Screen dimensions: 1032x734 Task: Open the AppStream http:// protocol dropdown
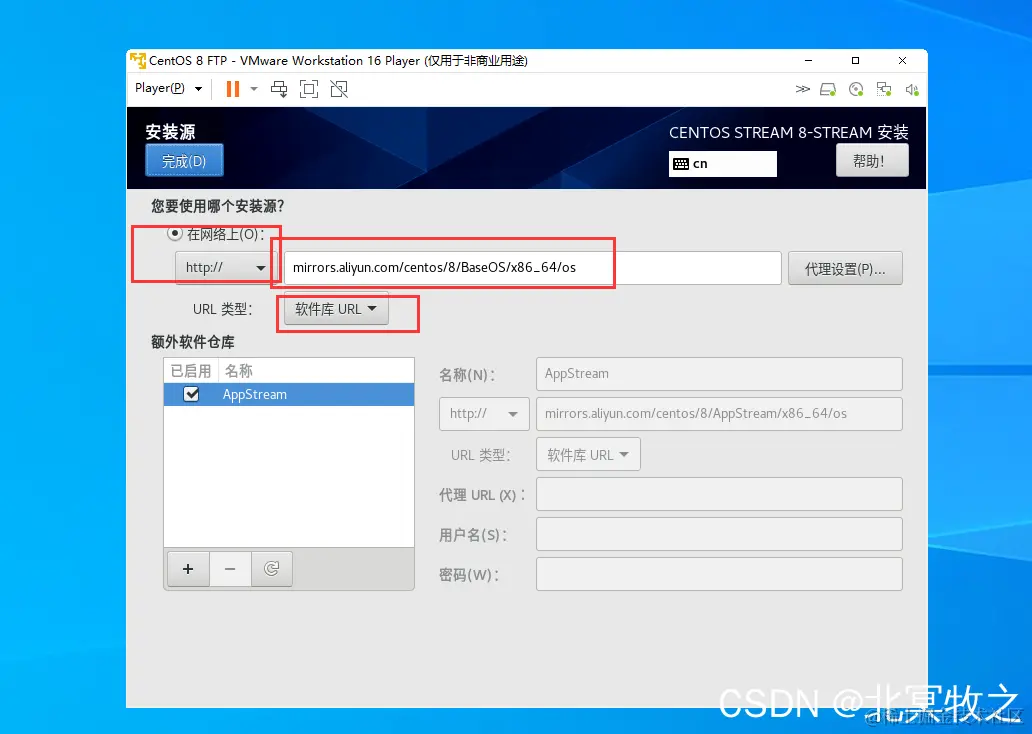click(x=484, y=414)
